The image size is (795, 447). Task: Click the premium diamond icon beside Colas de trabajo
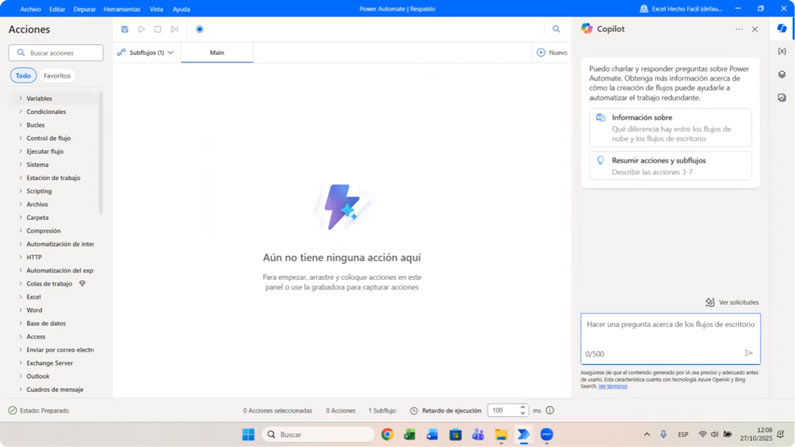click(82, 283)
